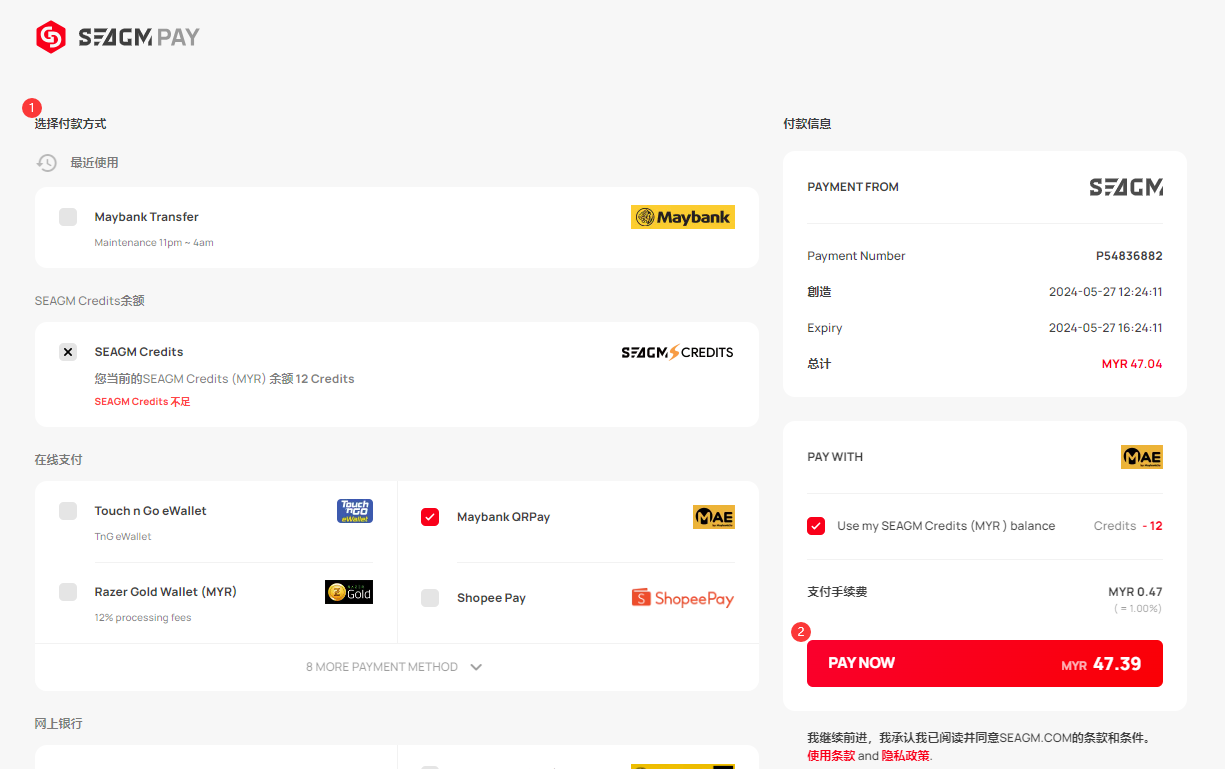Click the 8 MORE PAYMENT METHOD text
This screenshot has width=1225, height=769.
382,667
